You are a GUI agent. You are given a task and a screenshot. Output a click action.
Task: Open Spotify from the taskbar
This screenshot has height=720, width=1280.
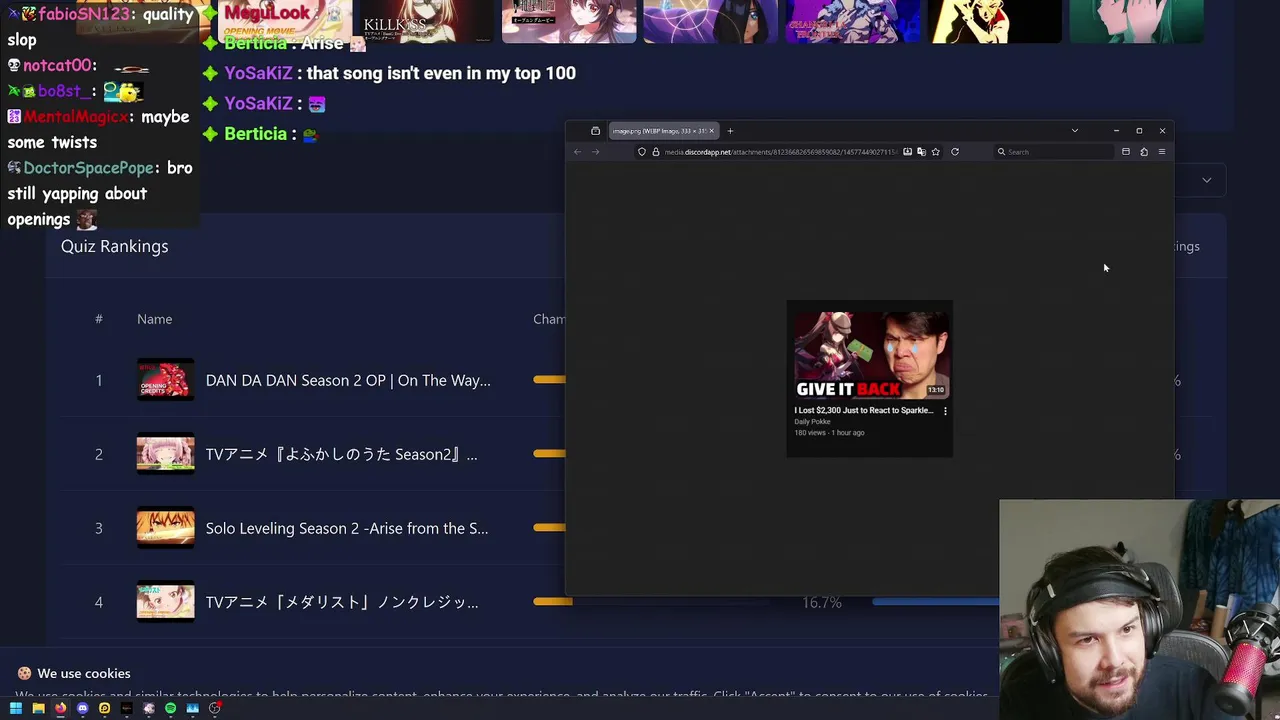click(x=170, y=708)
